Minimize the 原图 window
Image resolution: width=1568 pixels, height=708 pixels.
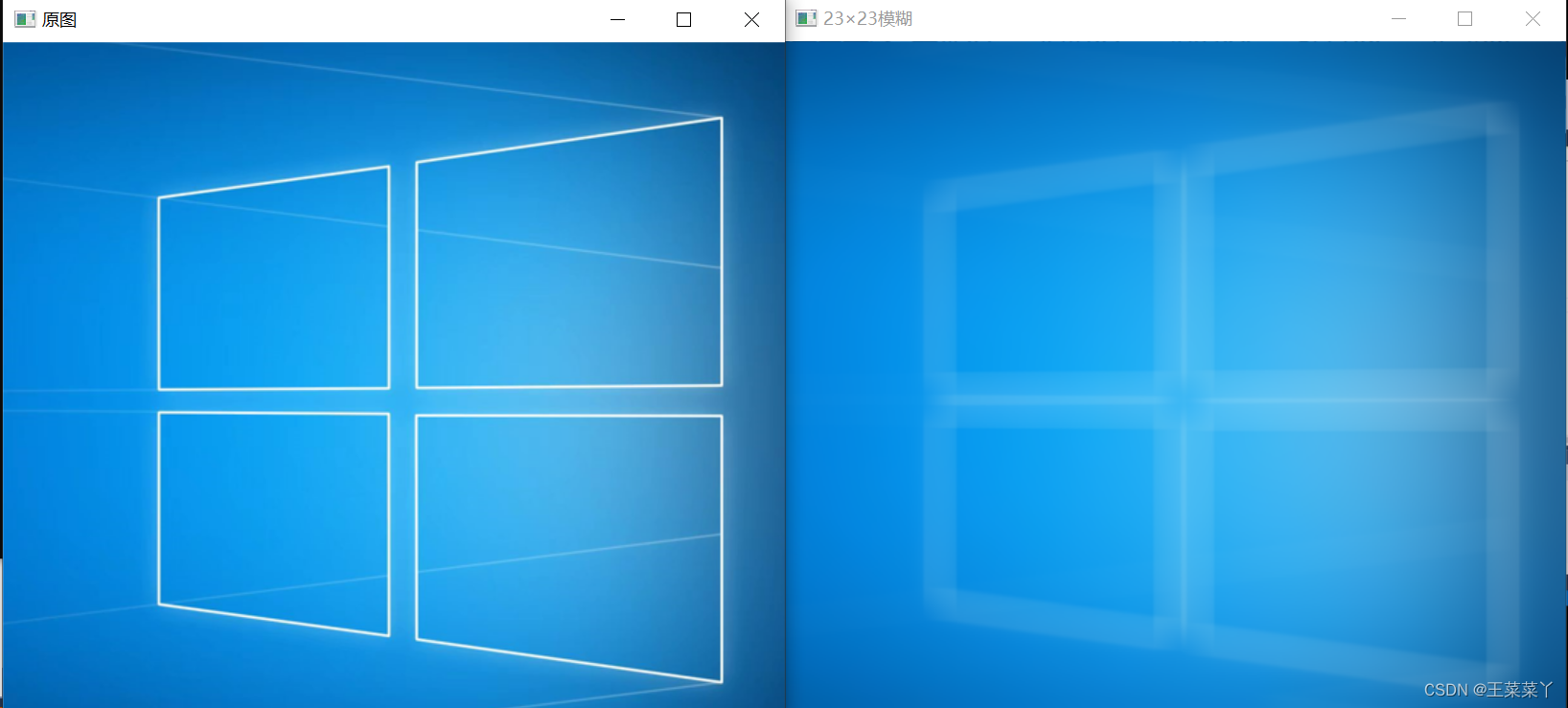point(618,19)
